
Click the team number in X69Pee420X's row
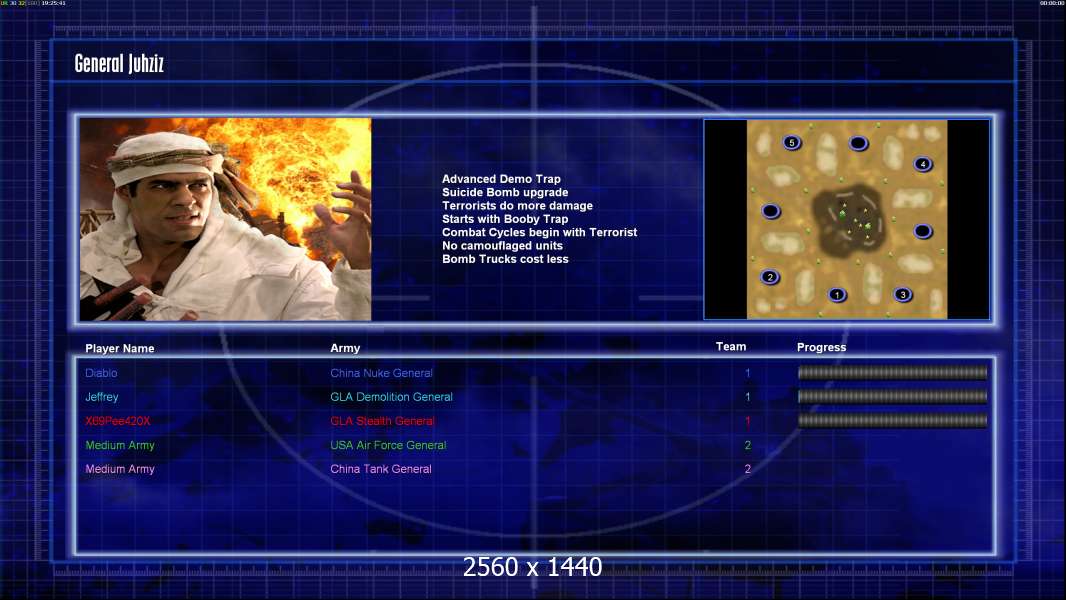748,421
